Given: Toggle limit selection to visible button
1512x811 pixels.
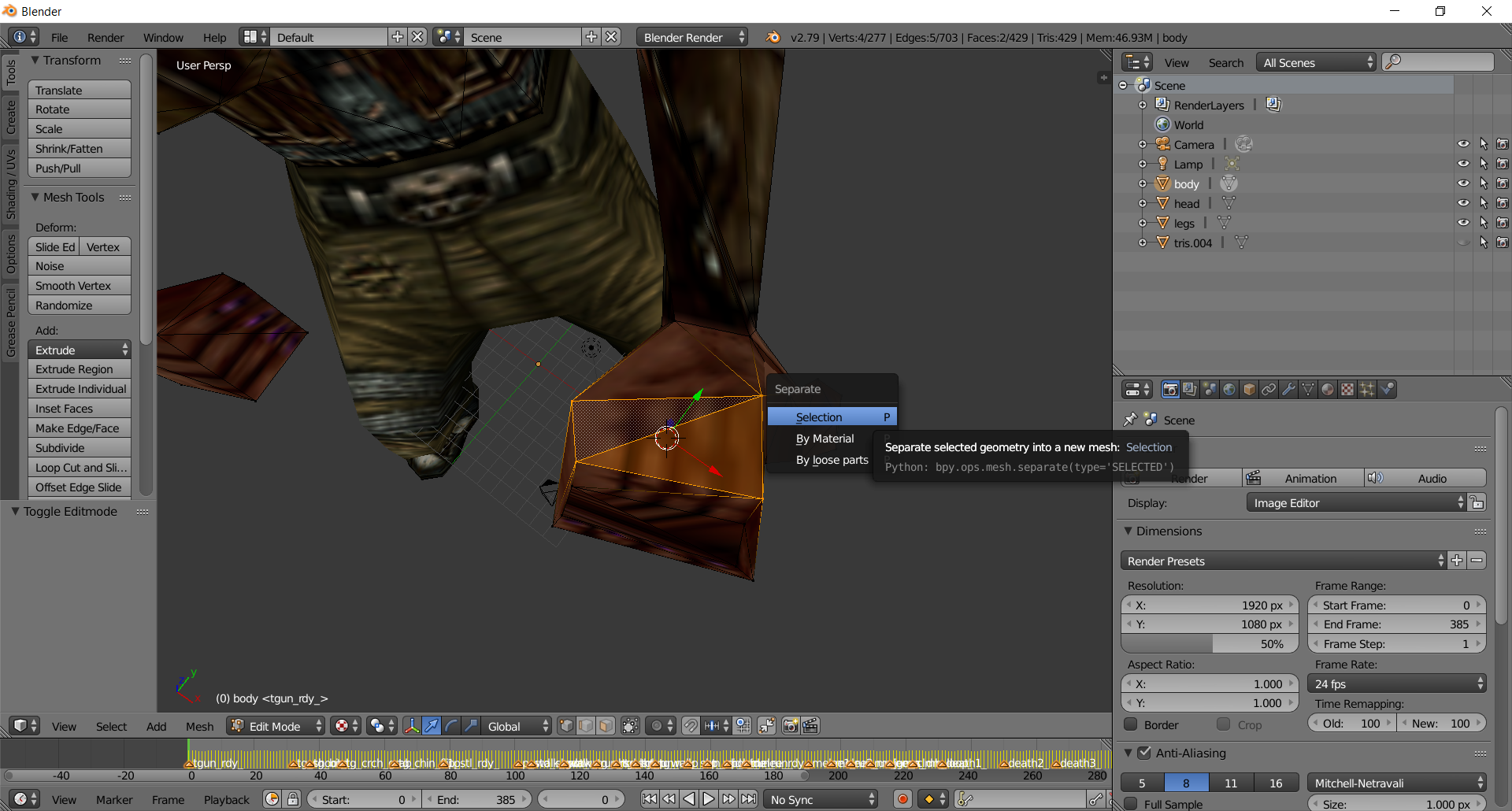Looking at the screenshot, I should [x=630, y=726].
